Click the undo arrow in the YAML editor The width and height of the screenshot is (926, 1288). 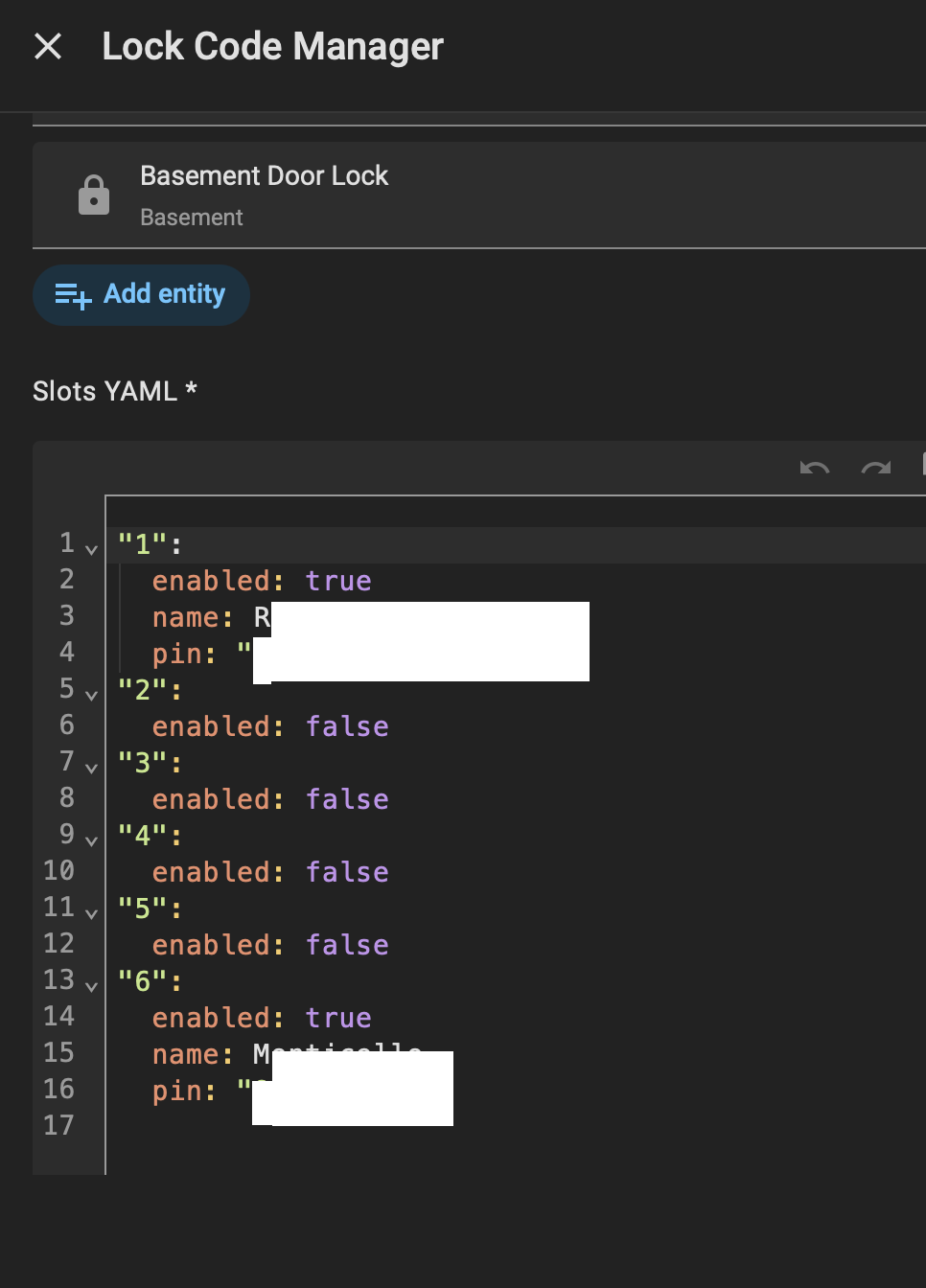coord(815,469)
